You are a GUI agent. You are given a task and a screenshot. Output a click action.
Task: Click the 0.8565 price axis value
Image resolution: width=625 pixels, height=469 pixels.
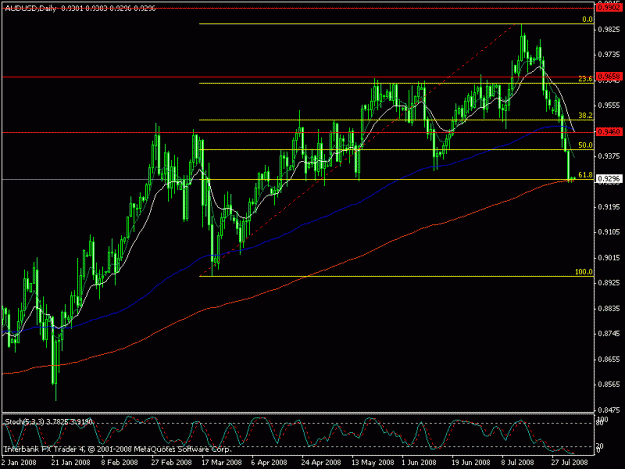[x=609, y=385]
